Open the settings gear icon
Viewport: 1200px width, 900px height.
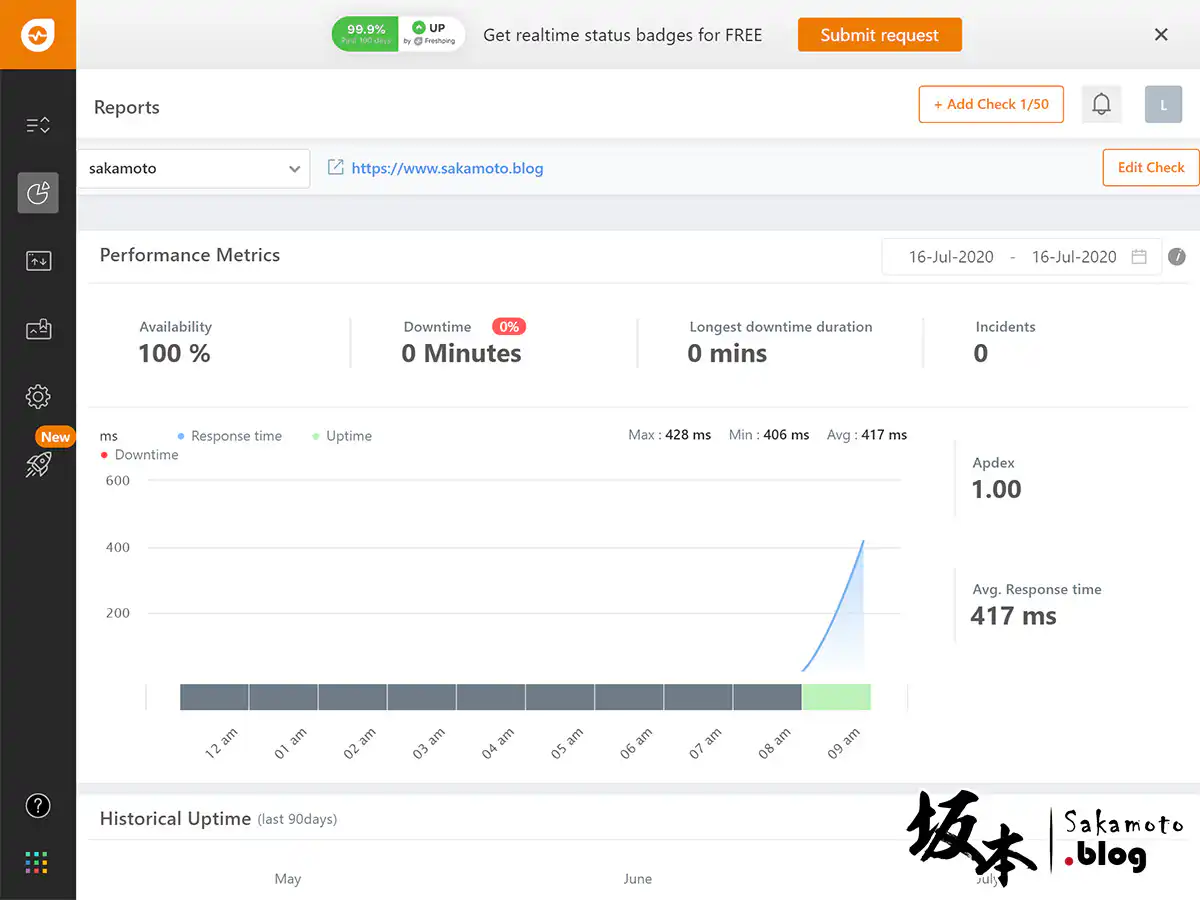click(38, 397)
